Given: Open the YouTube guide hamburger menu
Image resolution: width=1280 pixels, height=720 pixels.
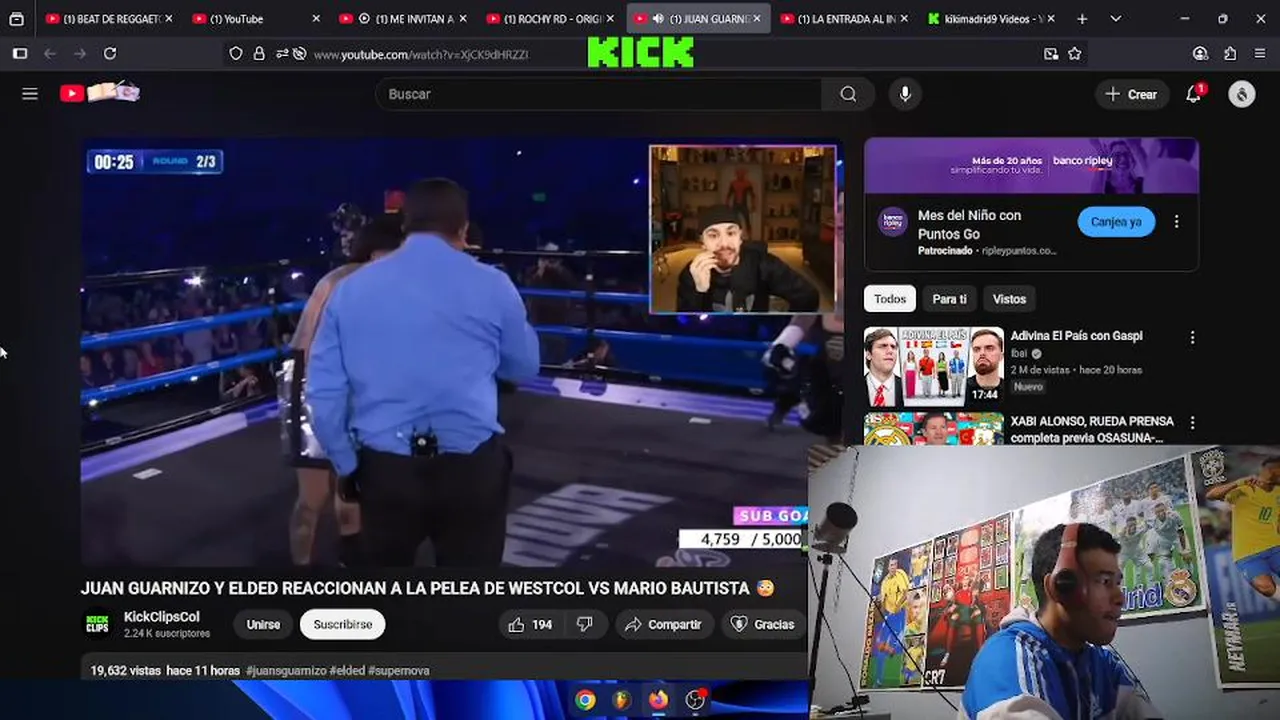Looking at the screenshot, I should click(x=30, y=94).
